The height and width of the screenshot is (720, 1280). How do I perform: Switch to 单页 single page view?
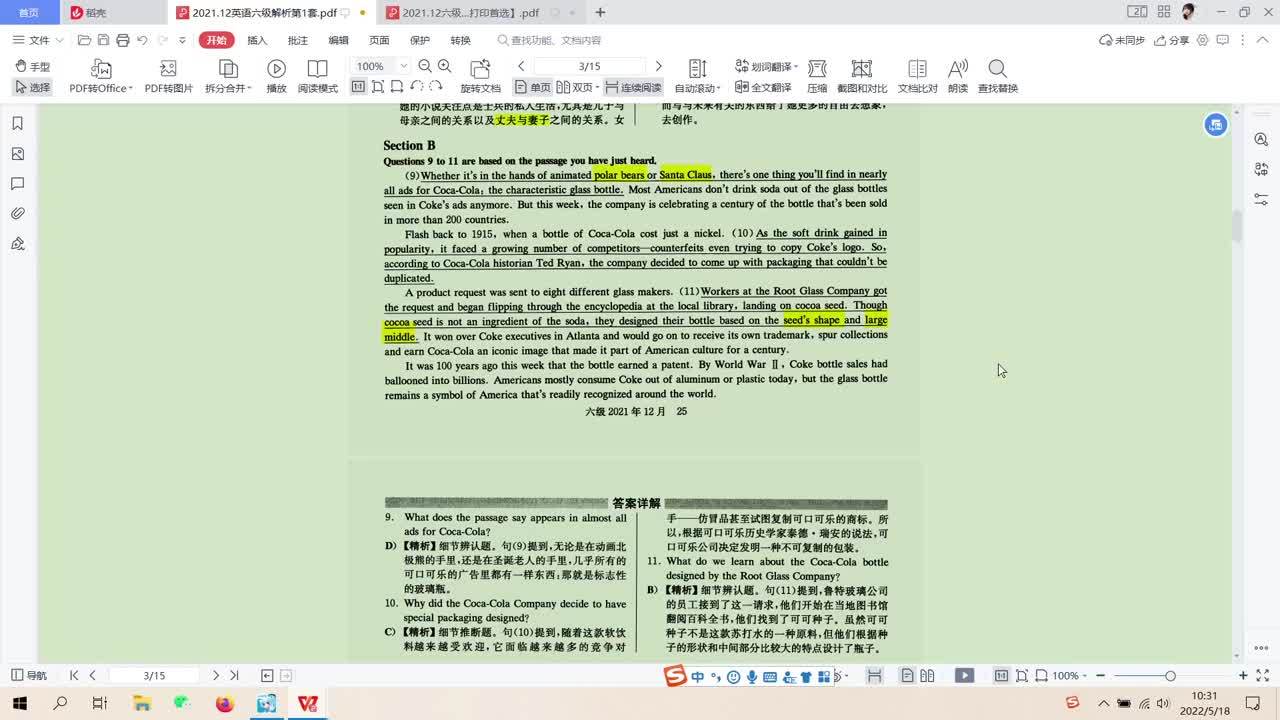[533, 88]
